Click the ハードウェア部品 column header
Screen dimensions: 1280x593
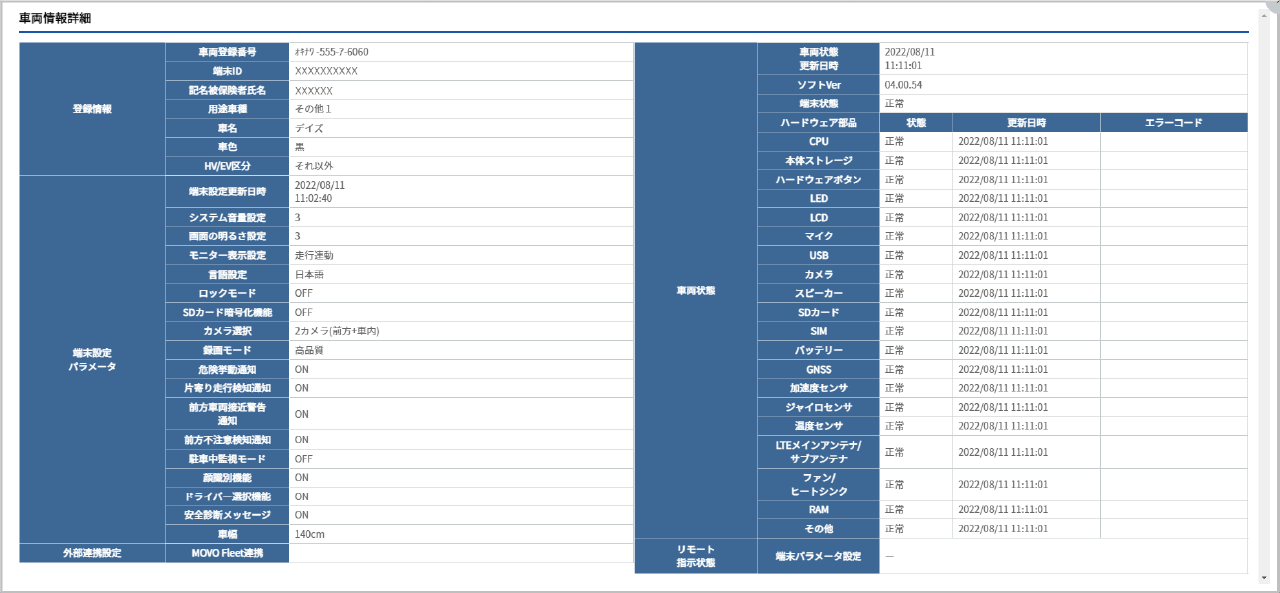point(818,123)
